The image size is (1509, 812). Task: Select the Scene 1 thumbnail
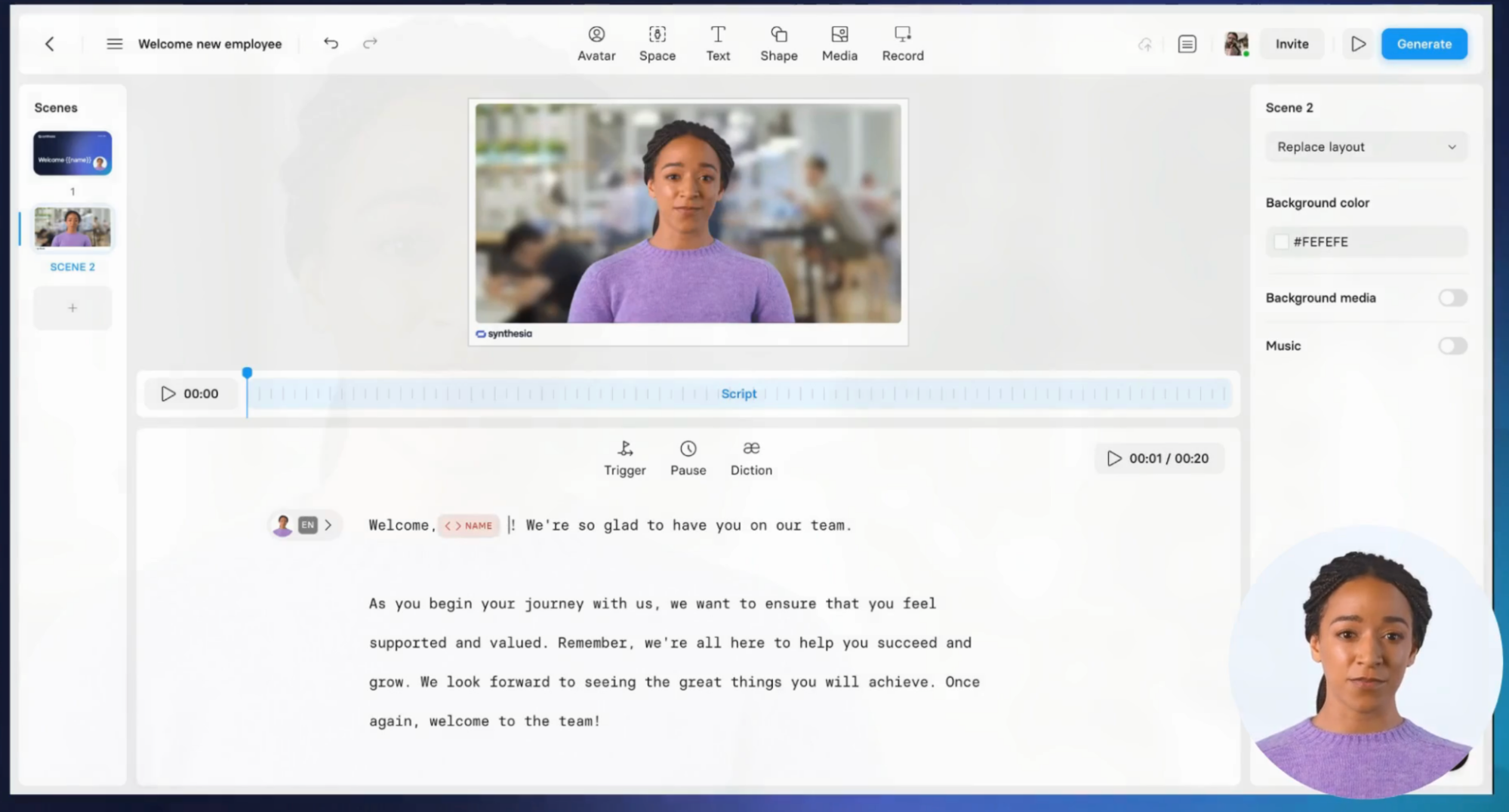[x=72, y=153]
